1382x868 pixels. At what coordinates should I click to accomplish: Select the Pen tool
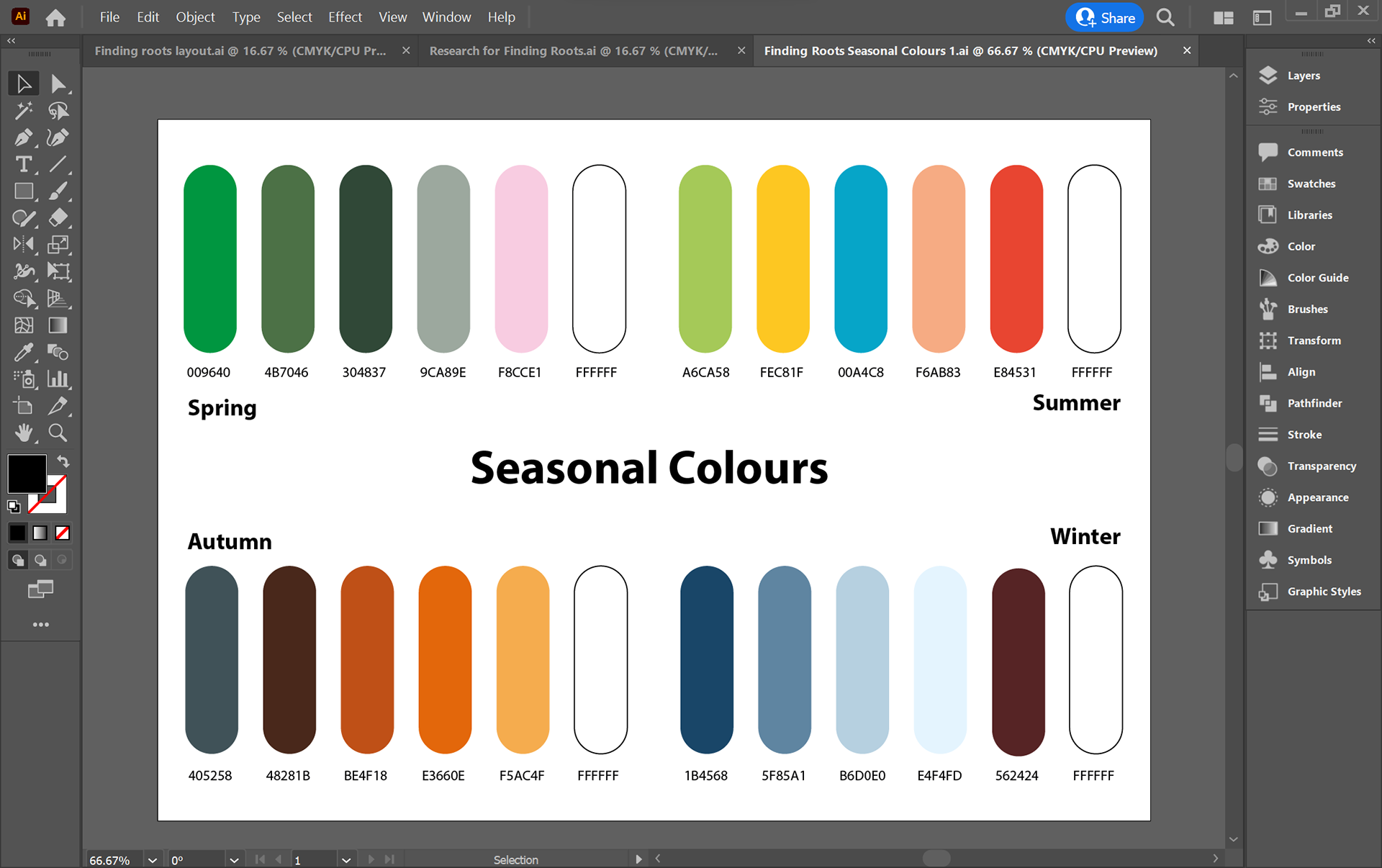tap(23, 137)
